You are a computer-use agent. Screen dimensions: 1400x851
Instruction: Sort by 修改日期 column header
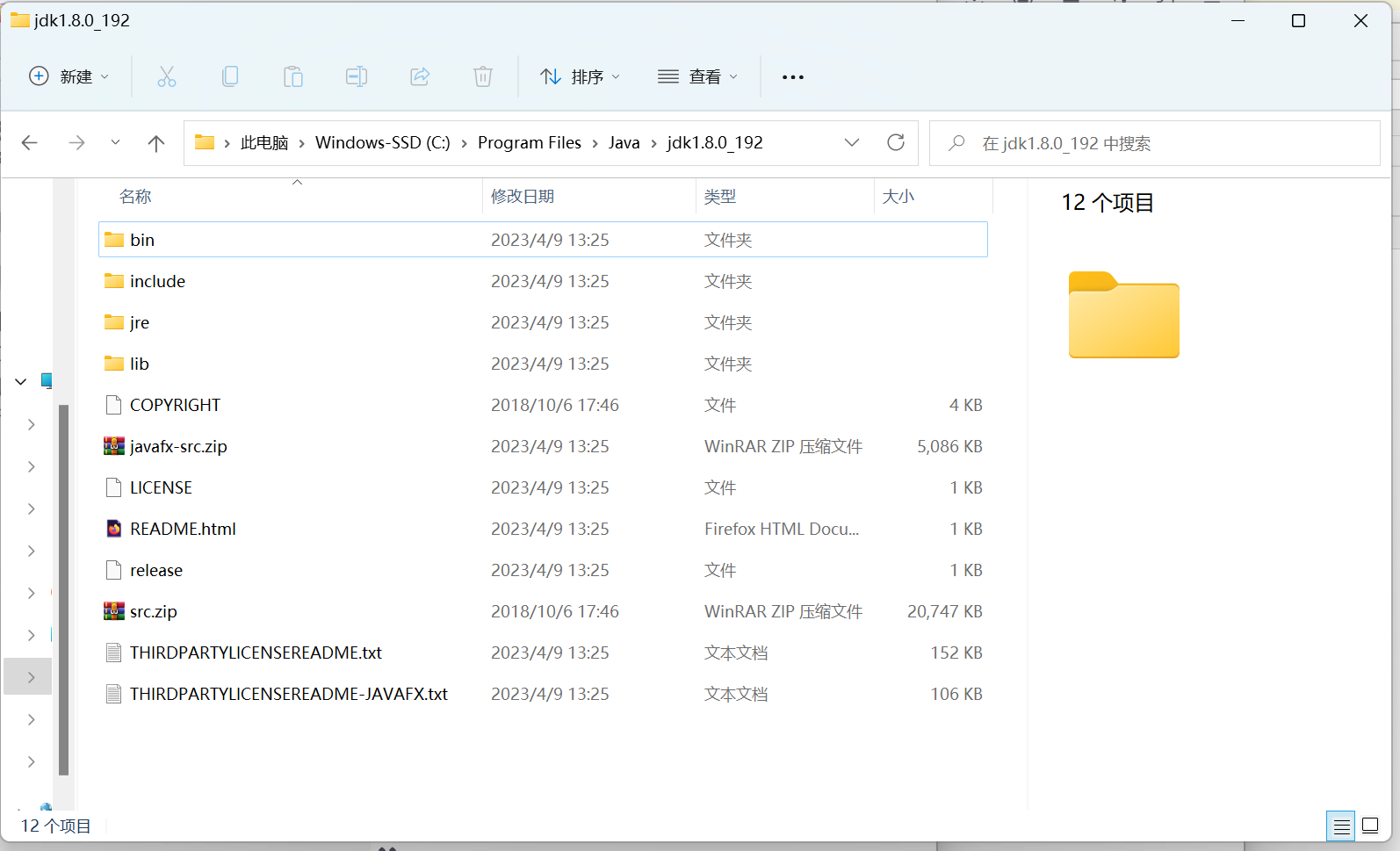tap(523, 197)
